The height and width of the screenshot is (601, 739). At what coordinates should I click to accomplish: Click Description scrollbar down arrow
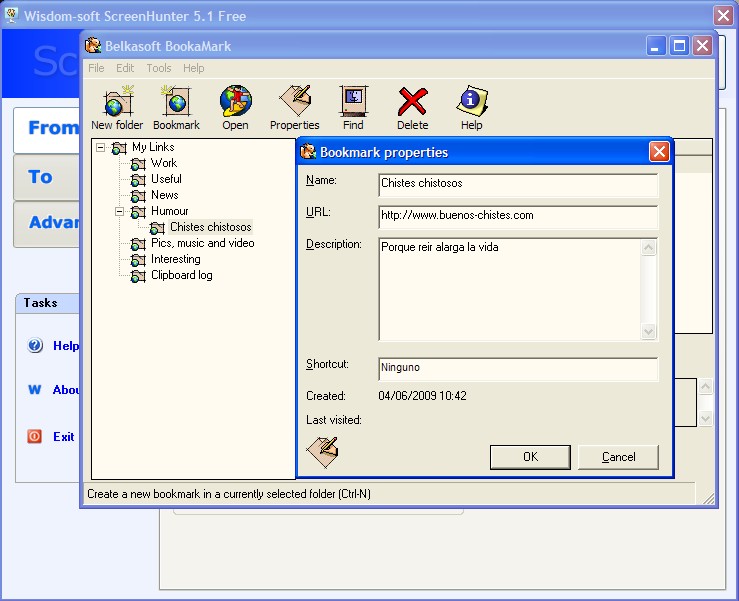[x=649, y=331]
